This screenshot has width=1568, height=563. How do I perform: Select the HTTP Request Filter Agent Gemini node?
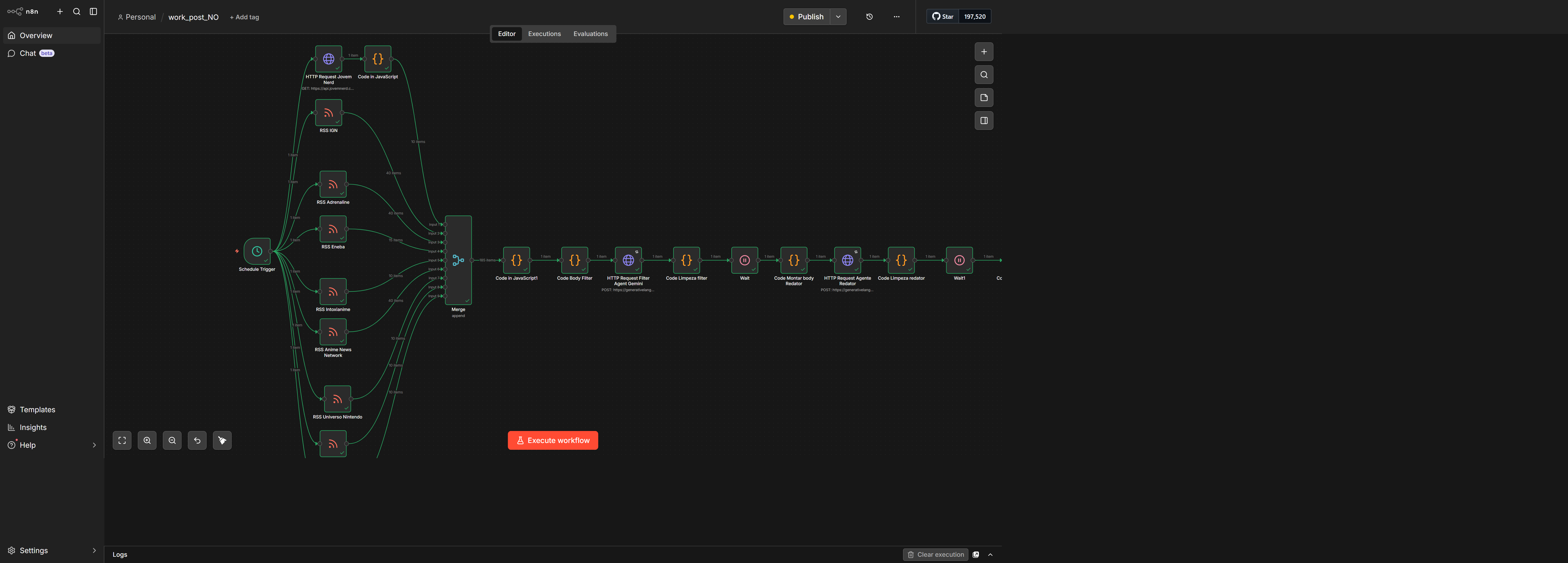628,261
